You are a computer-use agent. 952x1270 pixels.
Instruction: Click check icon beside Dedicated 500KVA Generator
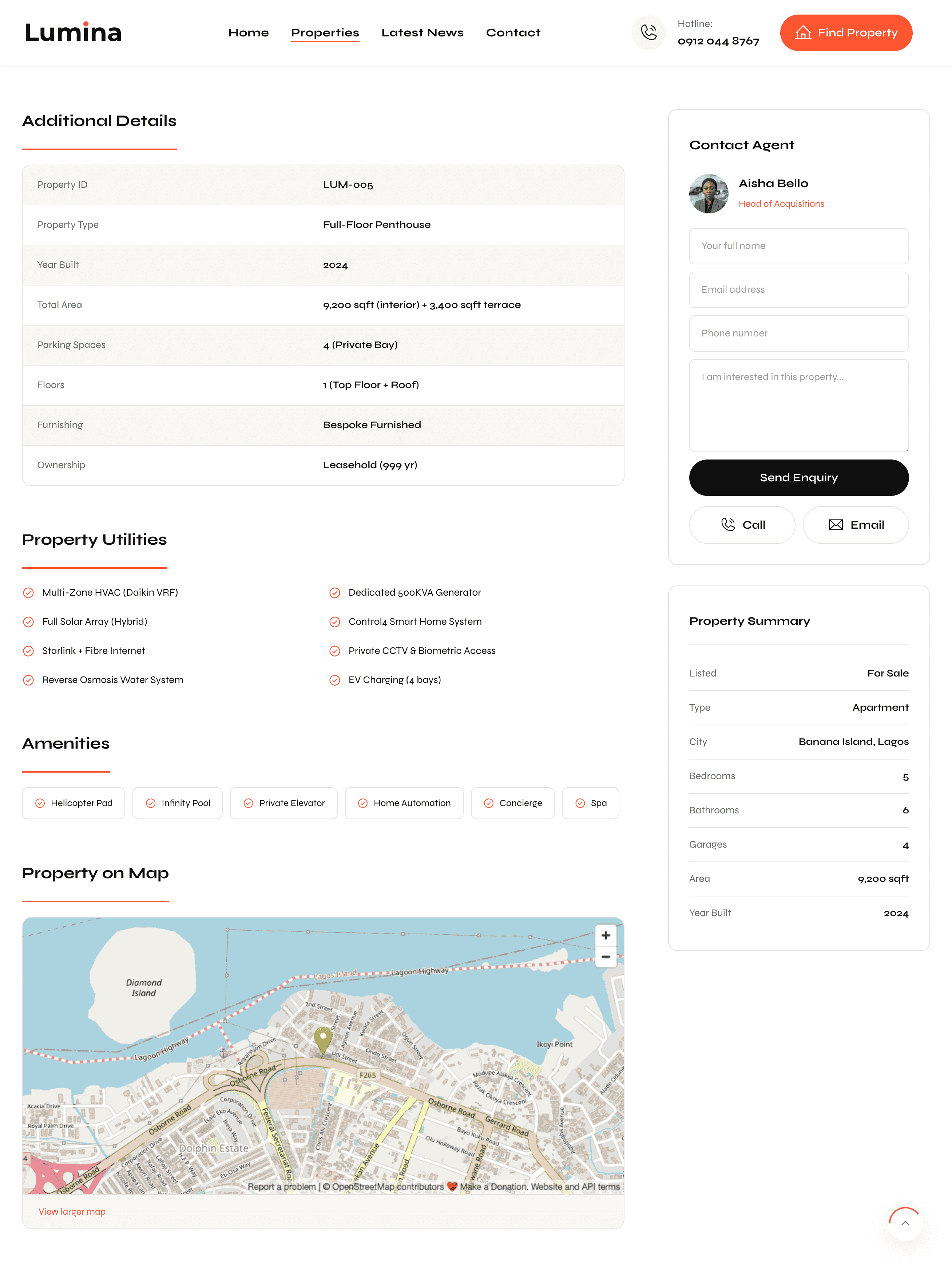334,592
